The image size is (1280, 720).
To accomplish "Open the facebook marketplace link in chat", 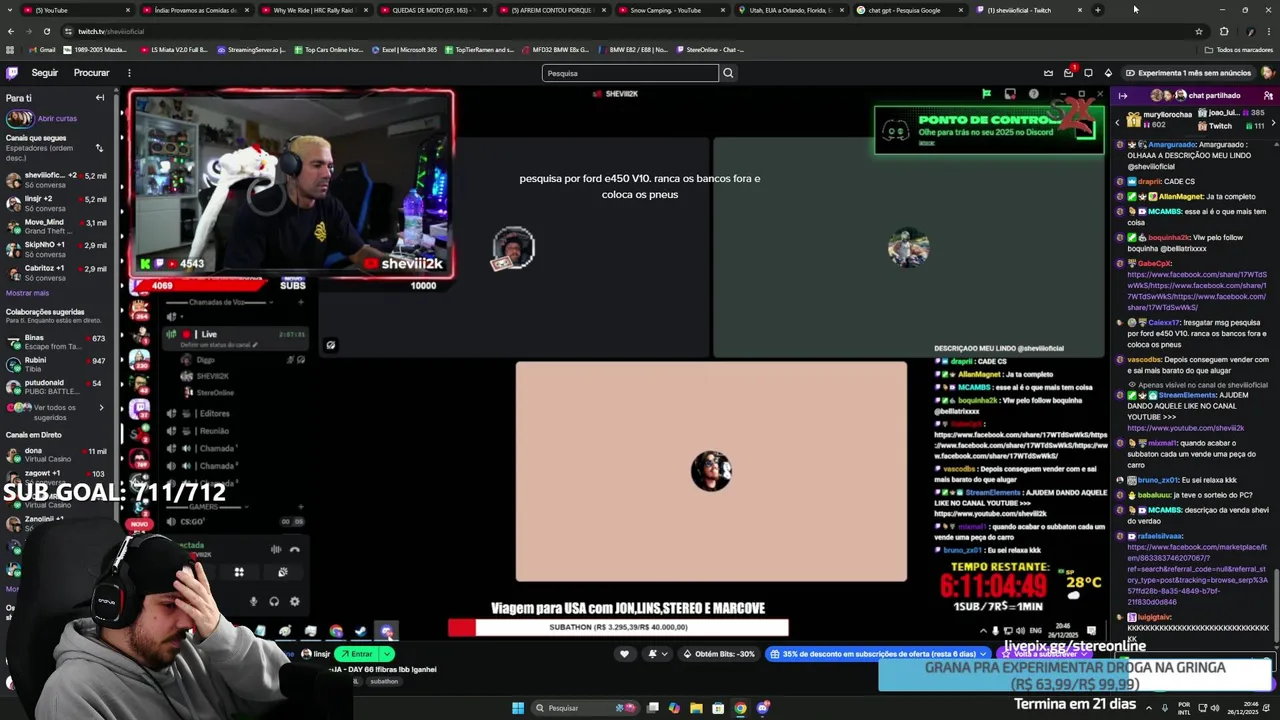I will pos(1197,575).
